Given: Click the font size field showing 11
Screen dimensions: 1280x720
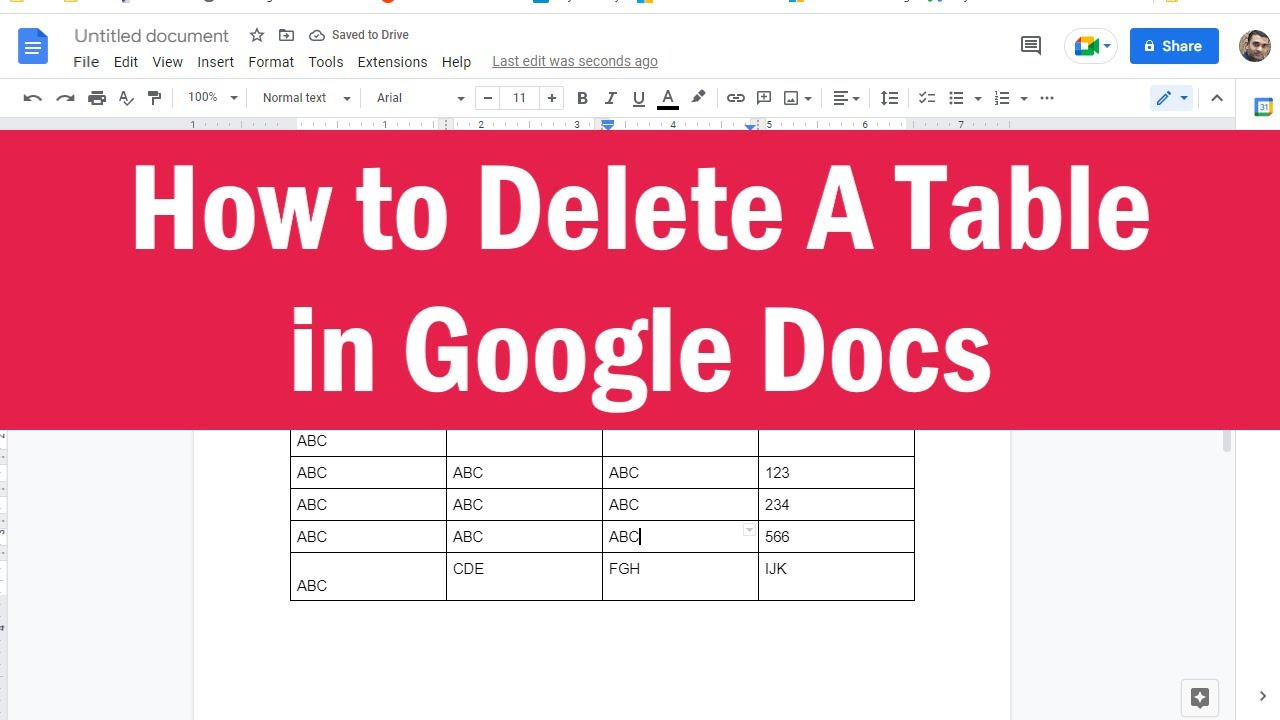Looking at the screenshot, I should point(519,98).
